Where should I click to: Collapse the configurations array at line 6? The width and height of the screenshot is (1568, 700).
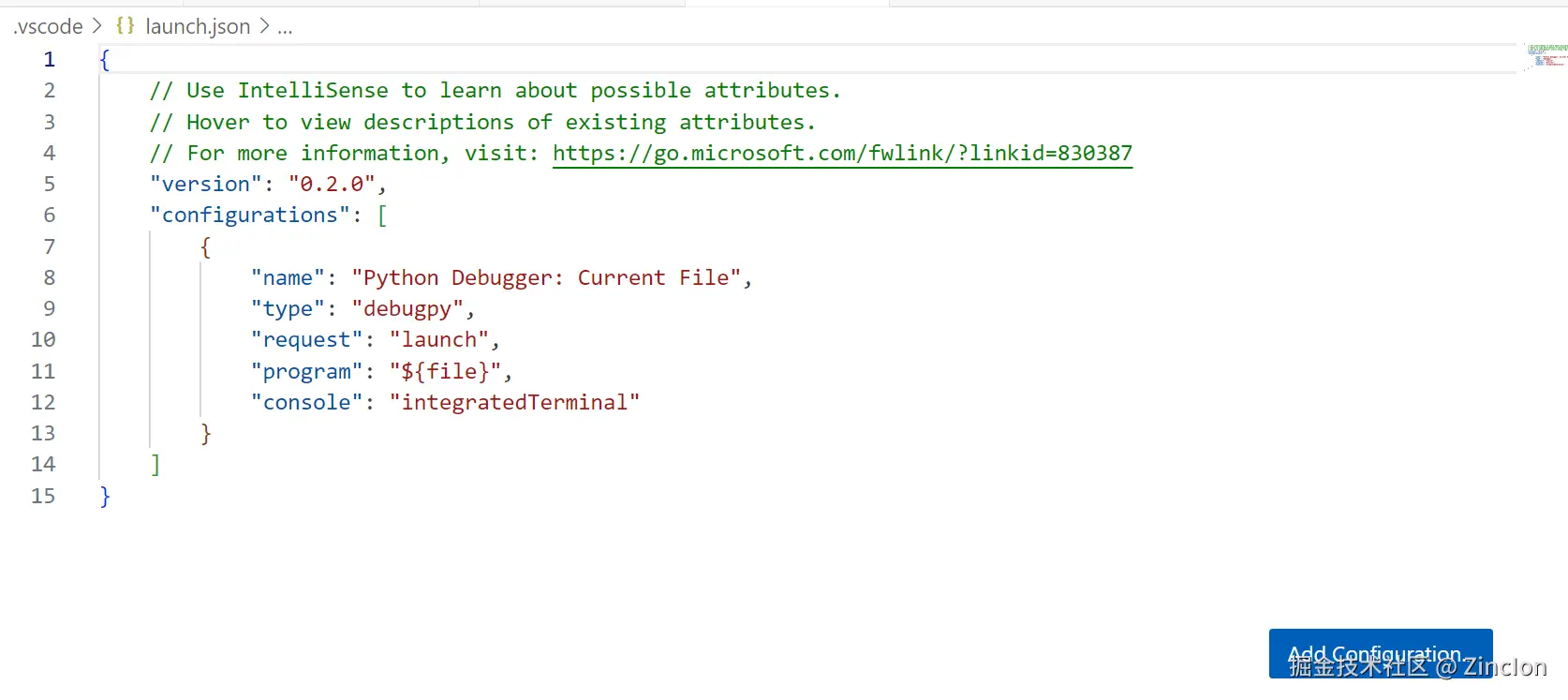coord(79,215)
